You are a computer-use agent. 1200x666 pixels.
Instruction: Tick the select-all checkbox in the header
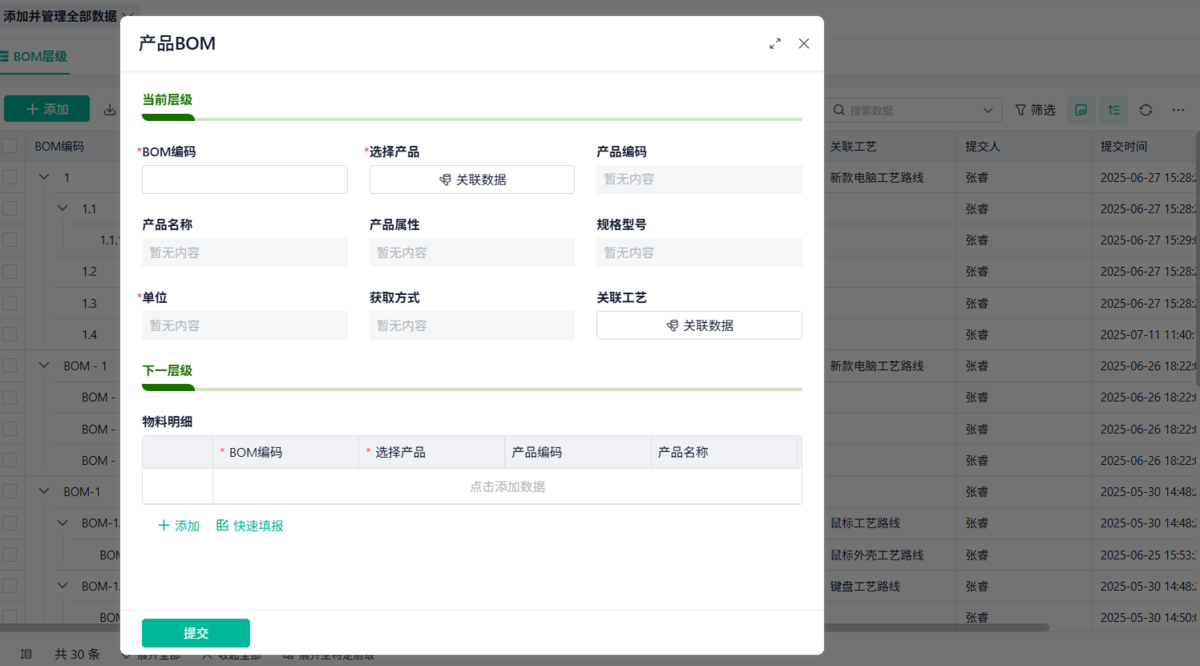click(10, 146)
